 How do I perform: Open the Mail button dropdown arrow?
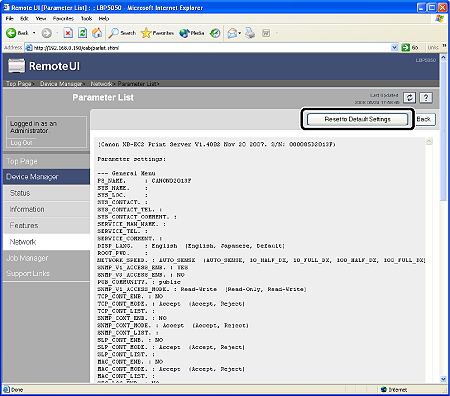pyautogui.click(x=239, y=33)
